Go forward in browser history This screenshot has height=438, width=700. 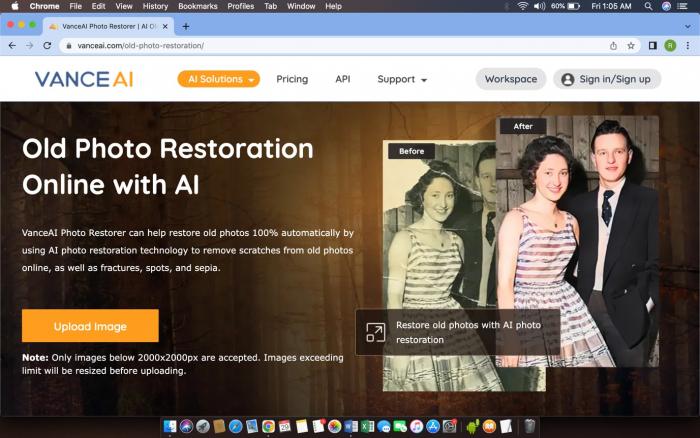tap(29, 46)
